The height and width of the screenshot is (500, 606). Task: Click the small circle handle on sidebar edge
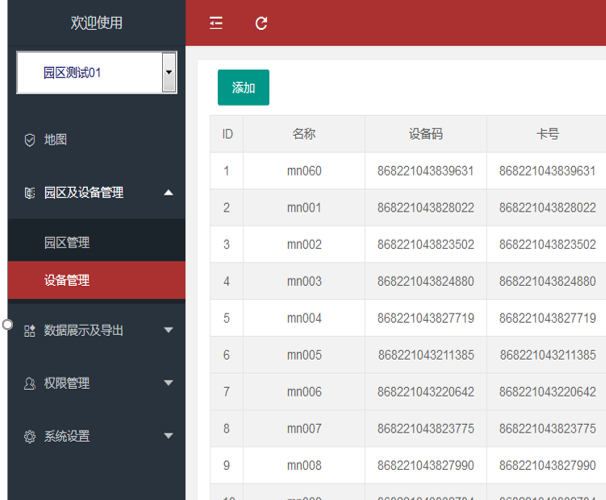8,324
